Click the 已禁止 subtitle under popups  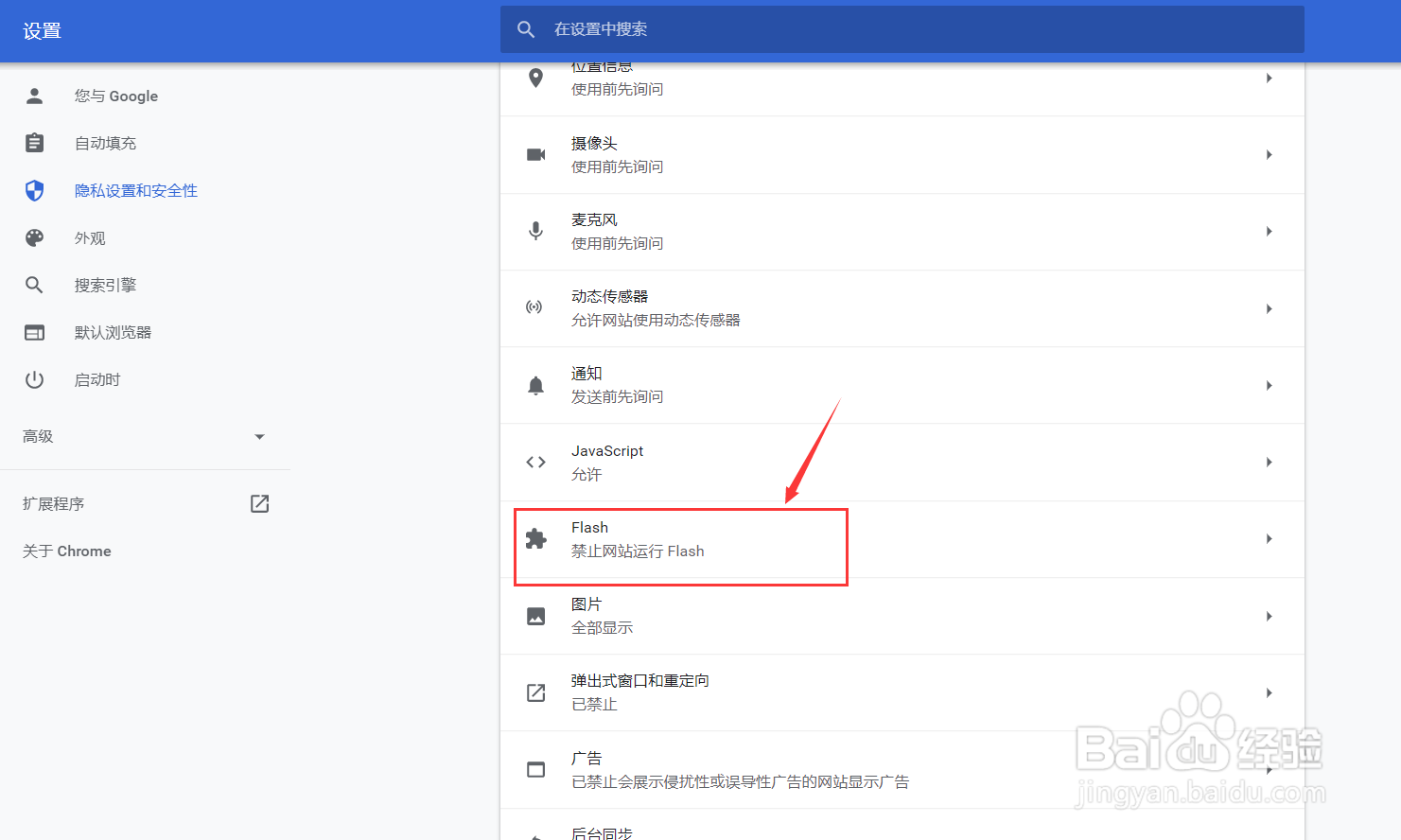(594, 704)
